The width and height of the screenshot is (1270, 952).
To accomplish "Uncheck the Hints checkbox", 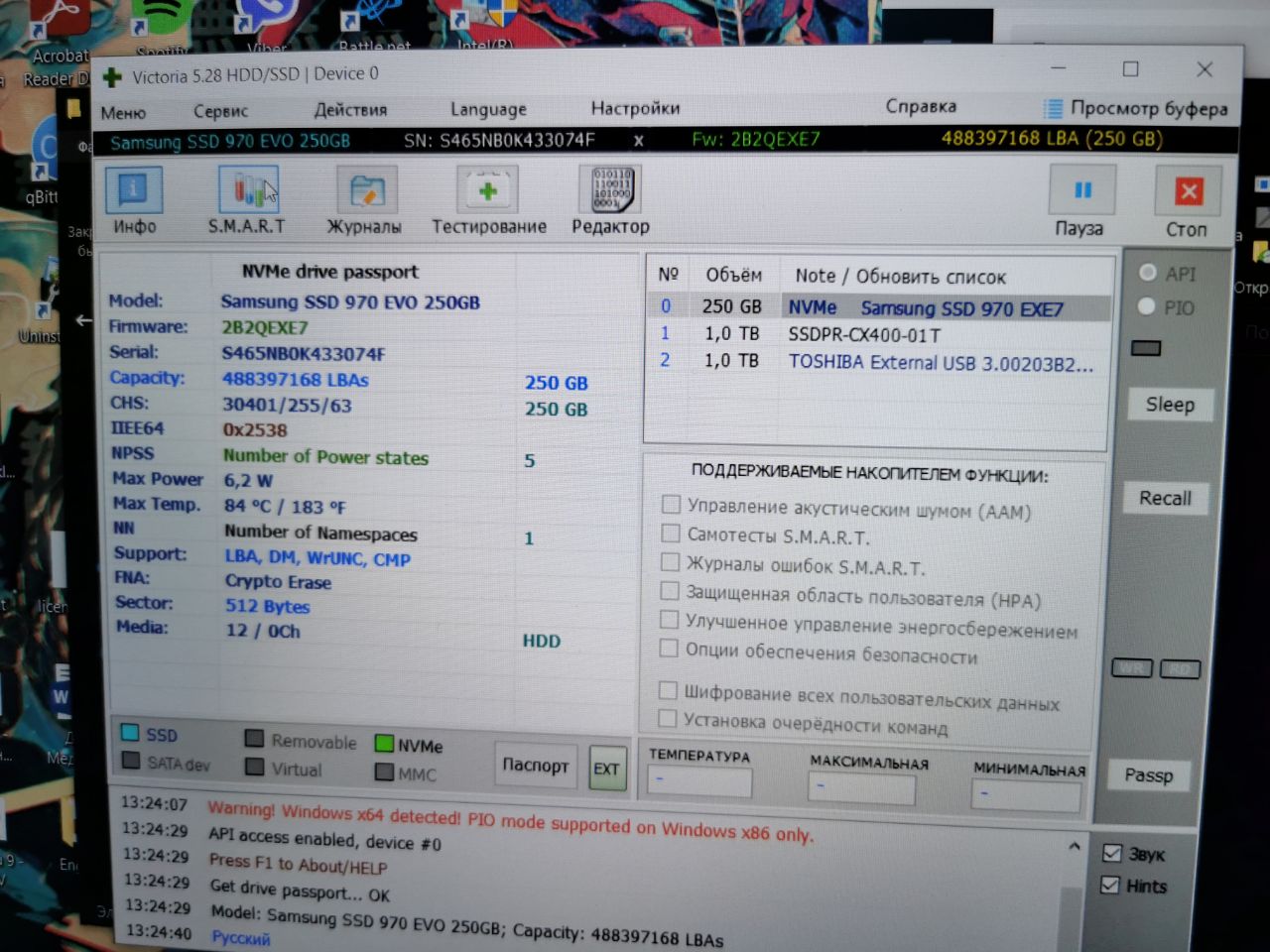I will [x=1110, y=885].
